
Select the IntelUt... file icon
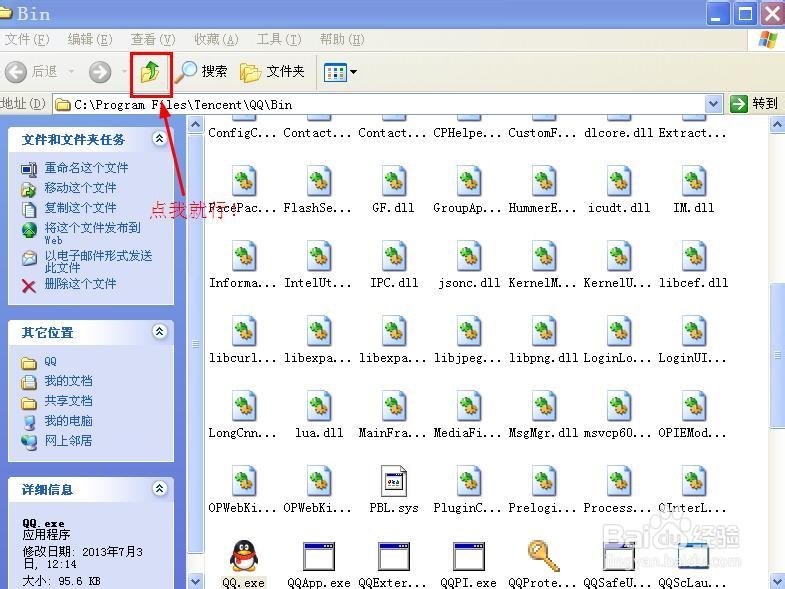coord(319,256)
